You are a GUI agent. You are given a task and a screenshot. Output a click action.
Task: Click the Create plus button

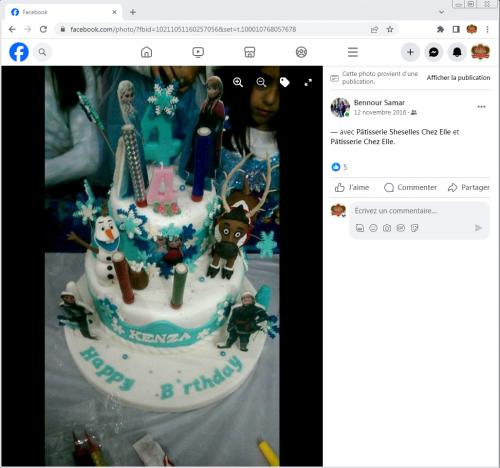tap(410, 52)
